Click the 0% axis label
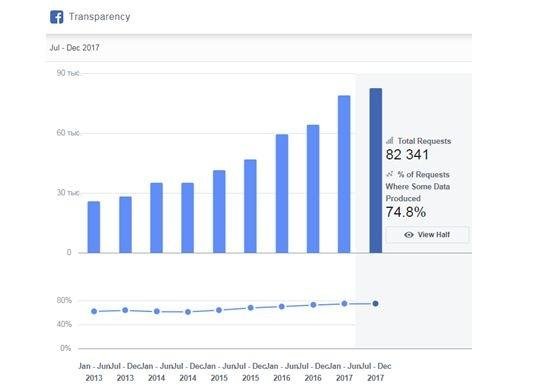The width and height of the screenshot is (545, 385). pos(66,348)
